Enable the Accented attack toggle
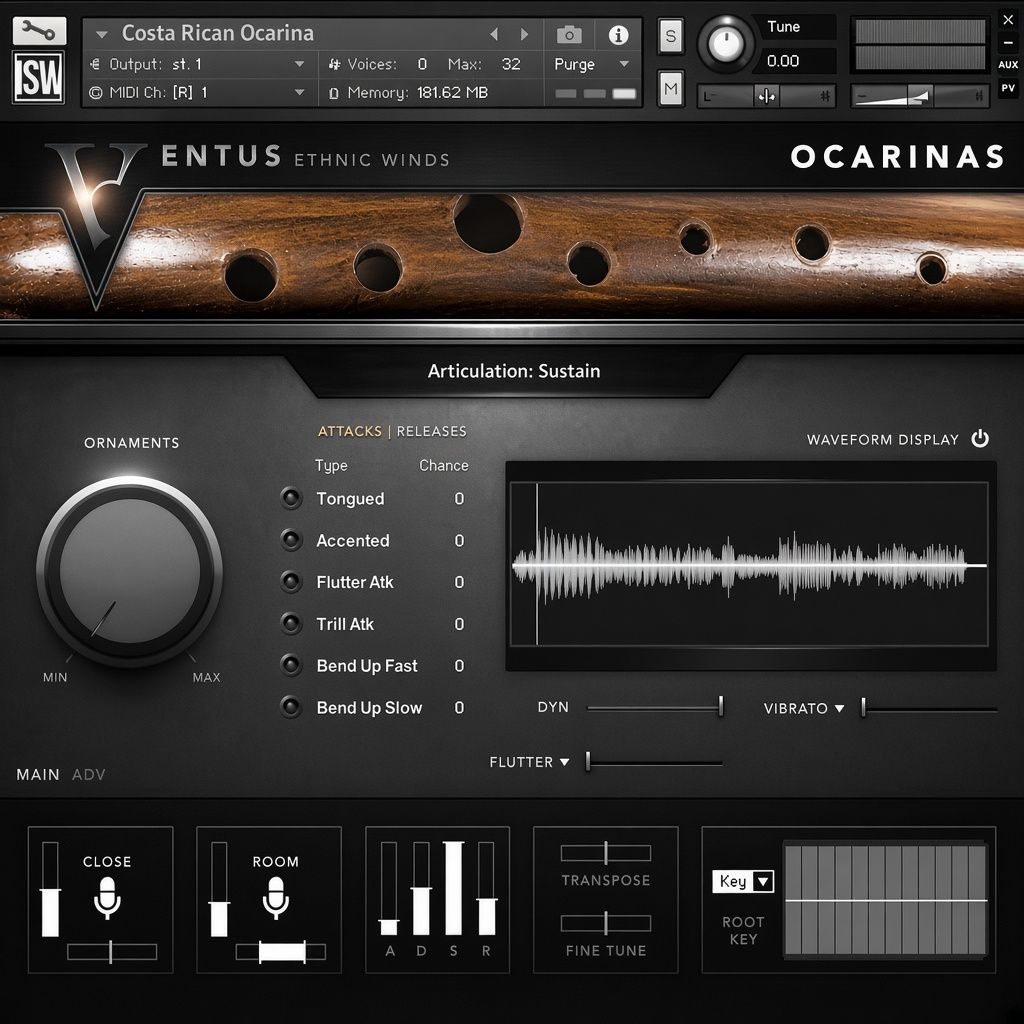This screenshot has height=1024, width=1024. point(291,540)
